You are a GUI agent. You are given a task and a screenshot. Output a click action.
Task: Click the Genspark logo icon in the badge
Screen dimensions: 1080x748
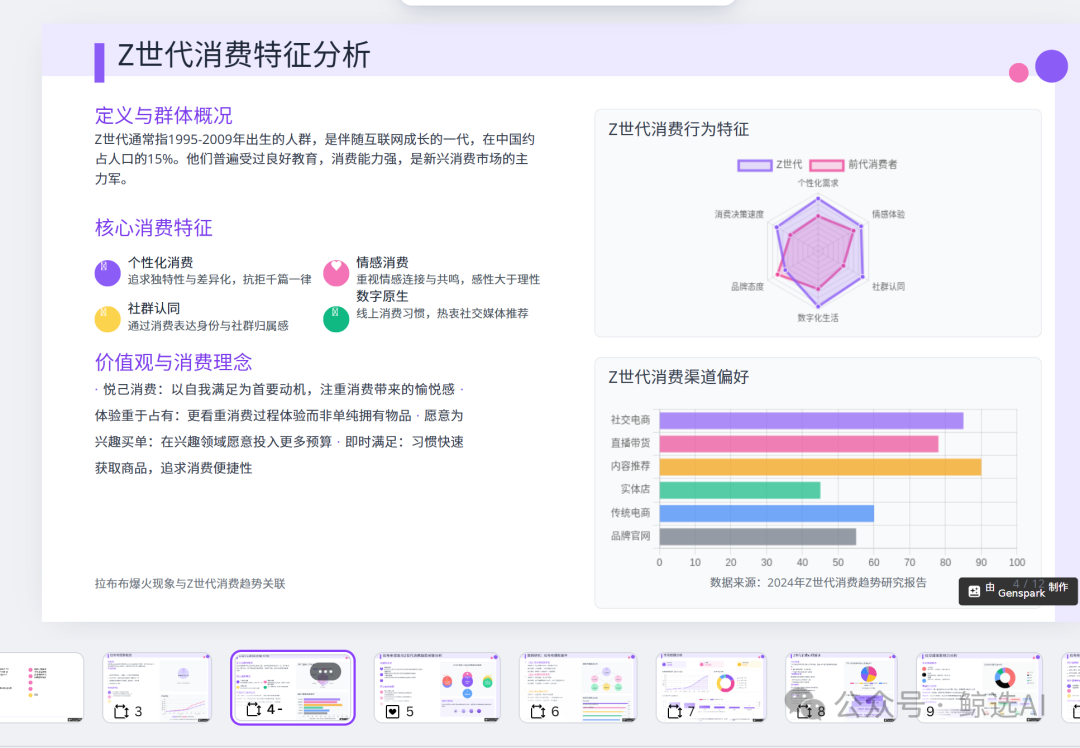(974, 591)
